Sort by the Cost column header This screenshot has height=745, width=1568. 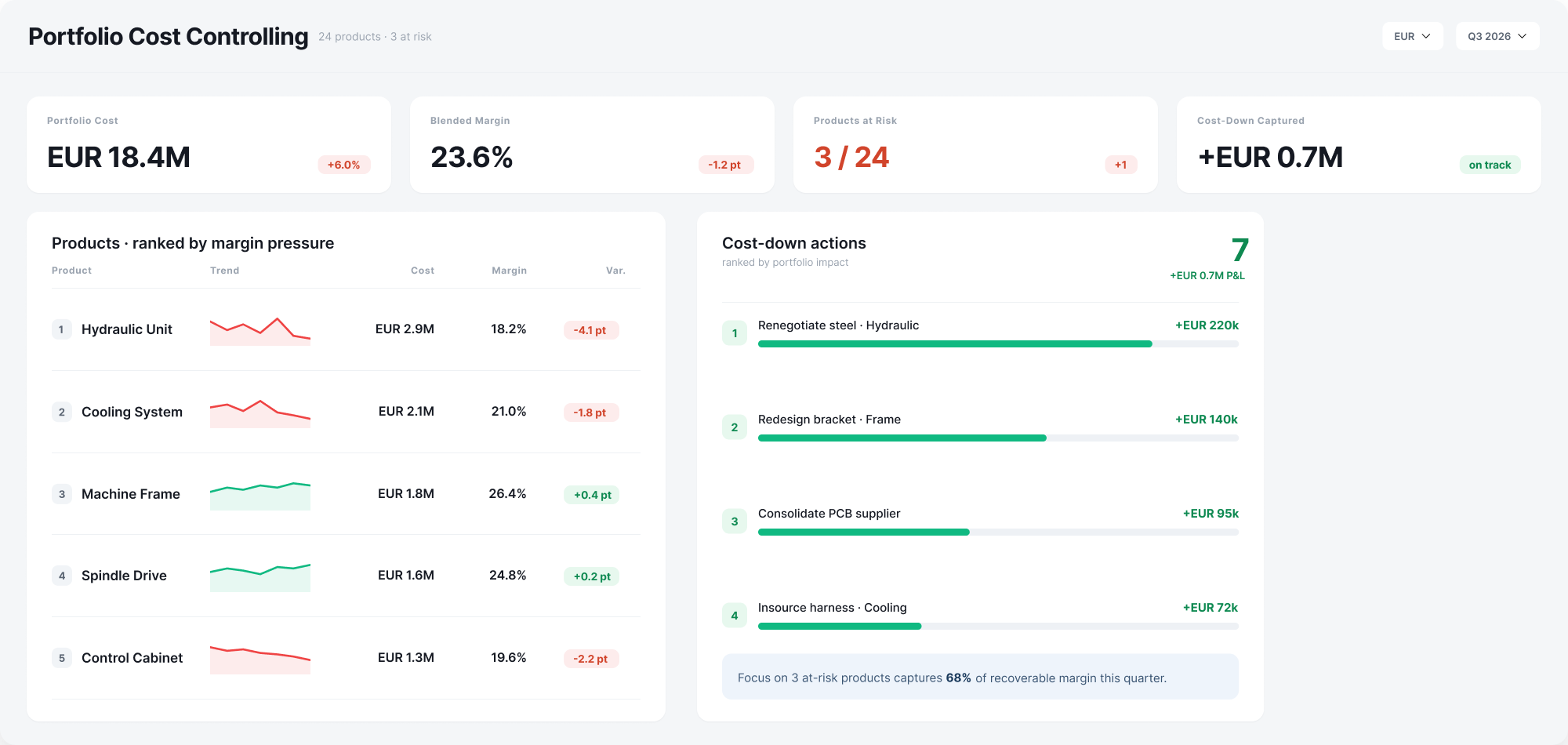pyautogui.click(x=423, y=271)
